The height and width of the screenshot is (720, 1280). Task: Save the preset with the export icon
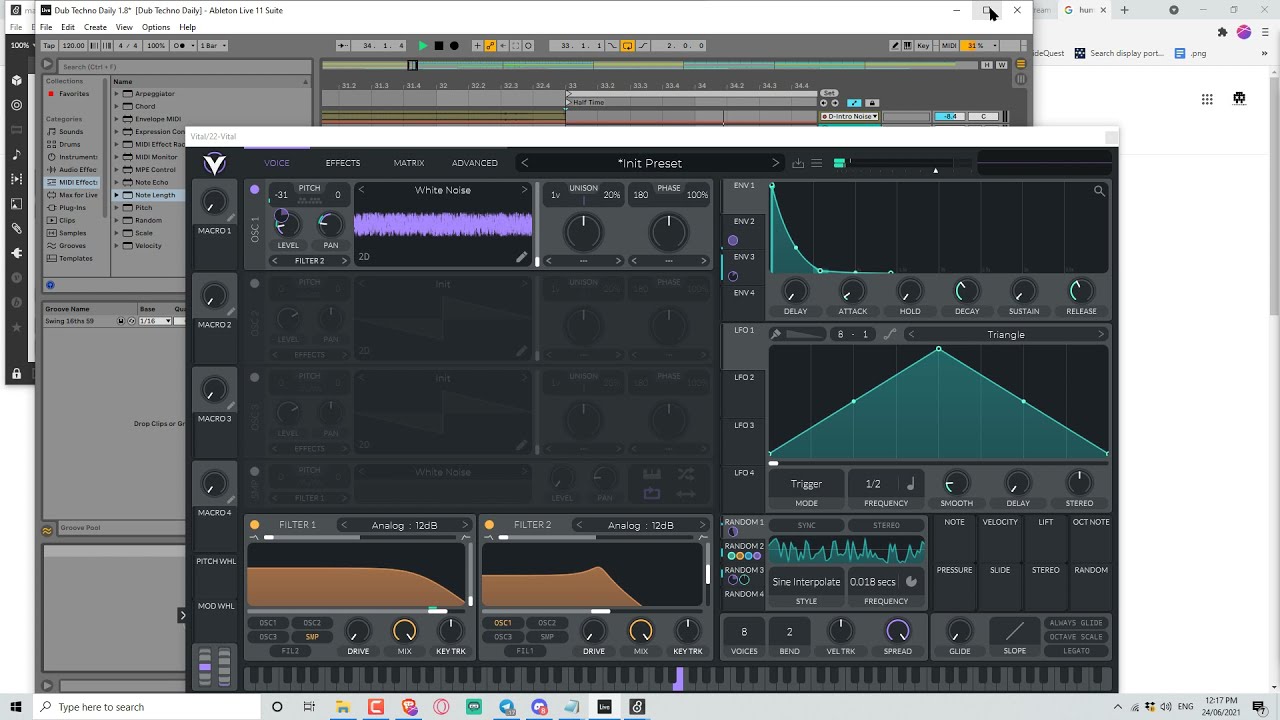pos(798,163)
